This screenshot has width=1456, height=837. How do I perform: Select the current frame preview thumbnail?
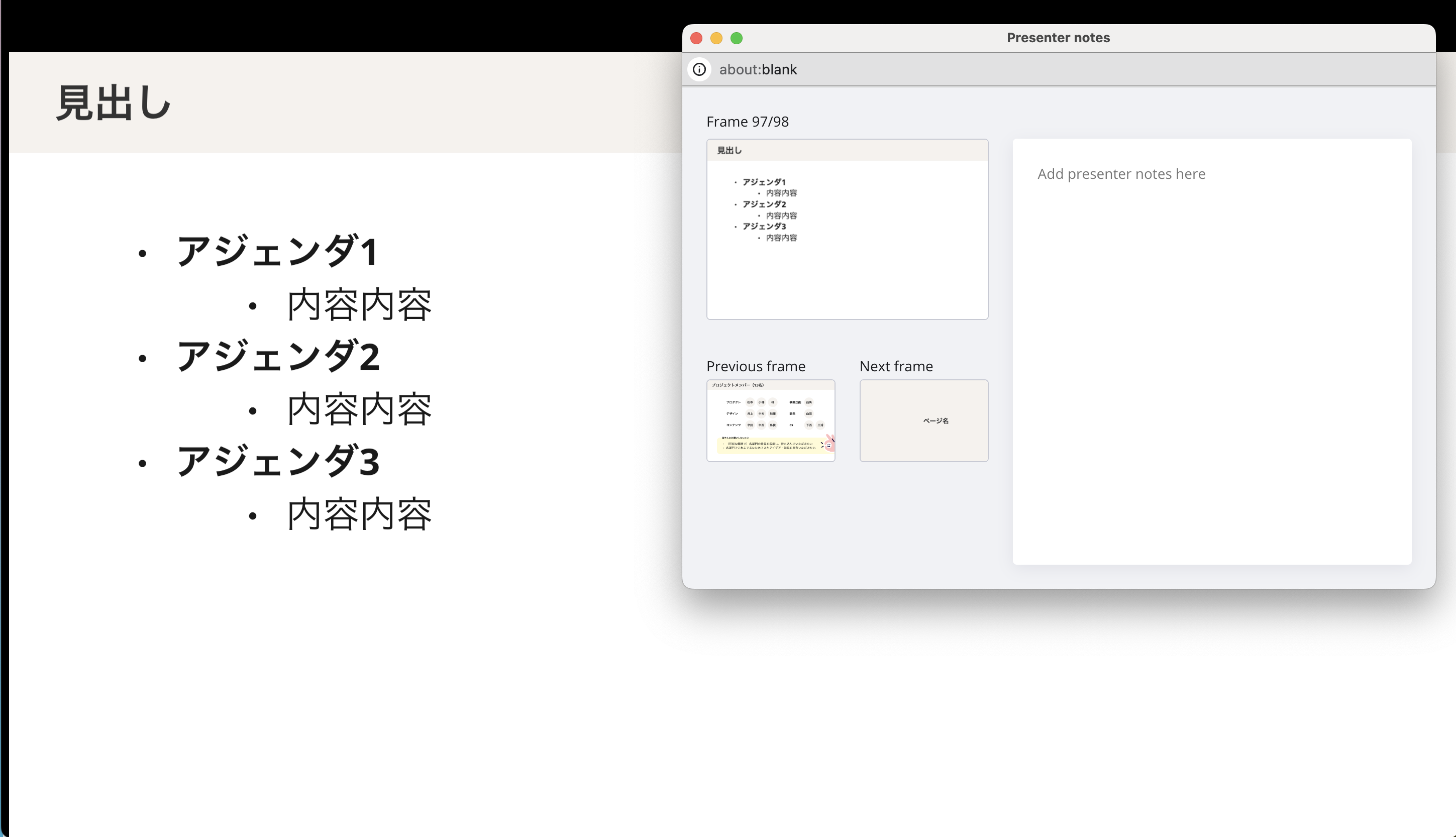pos(847,229)
